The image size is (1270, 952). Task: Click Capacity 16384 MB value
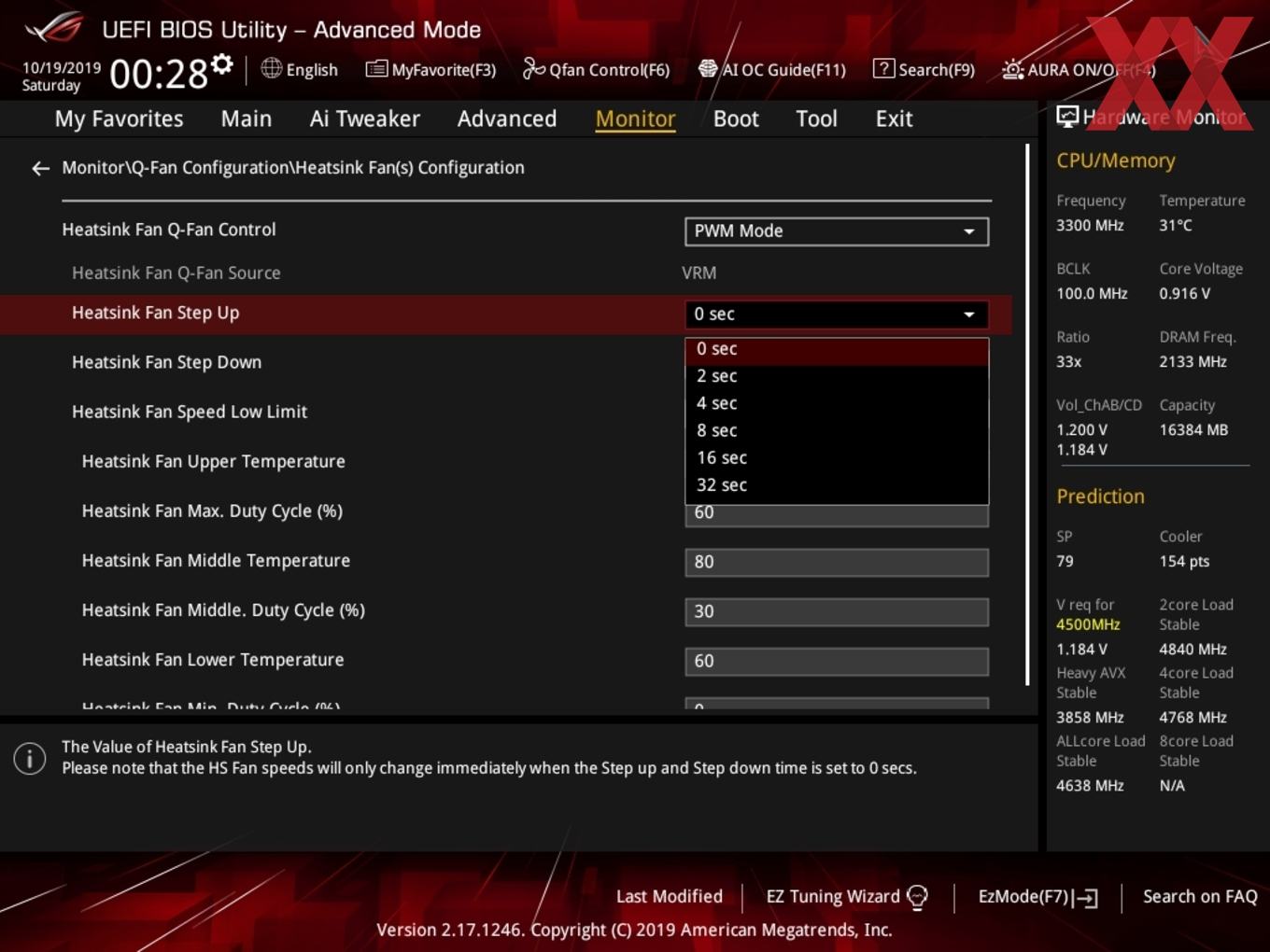tap(1193, 429)
